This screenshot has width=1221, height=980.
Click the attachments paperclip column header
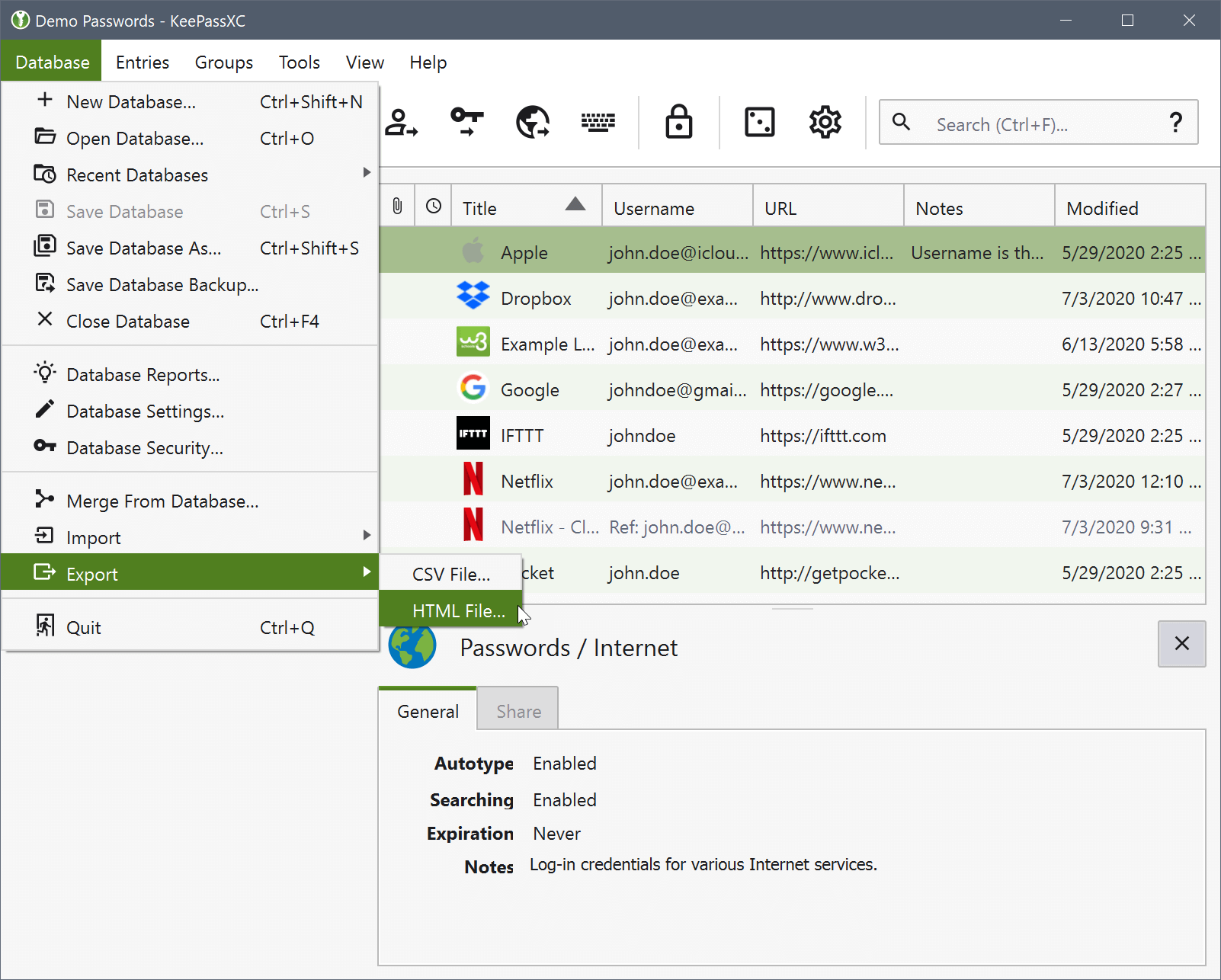(x=397, y=207)
